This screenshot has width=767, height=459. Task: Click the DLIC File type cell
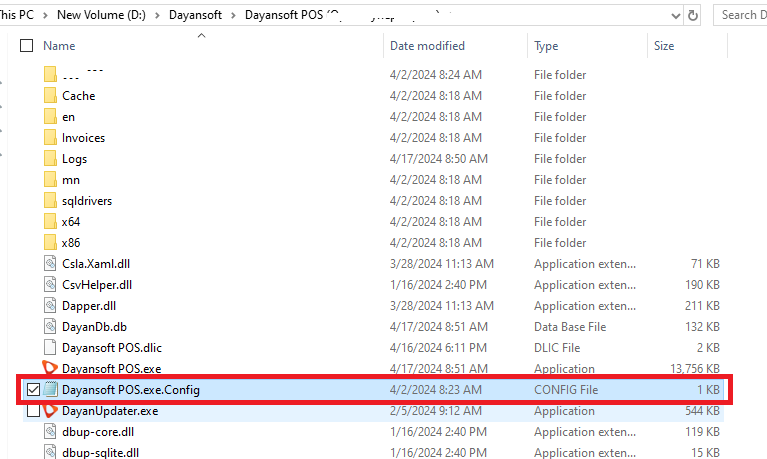click(557, 348)
